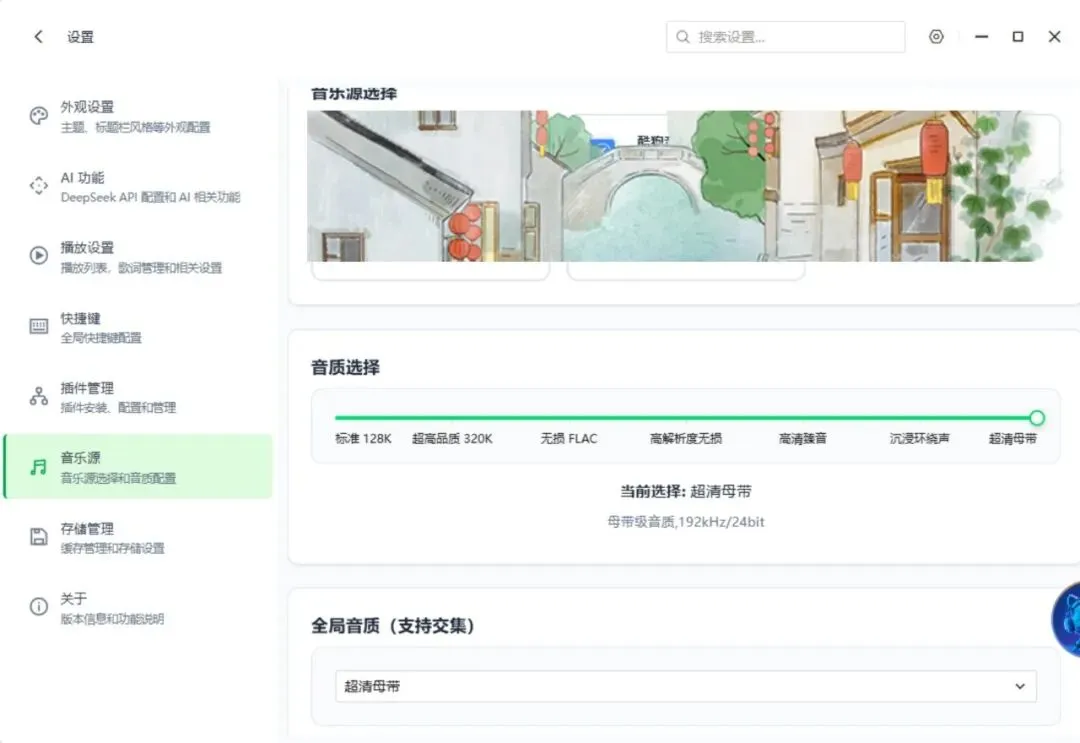Click the 母带级音质,192kHz/24bit description
Viewport: 1080px width, 743px height.
coord(686,522)
